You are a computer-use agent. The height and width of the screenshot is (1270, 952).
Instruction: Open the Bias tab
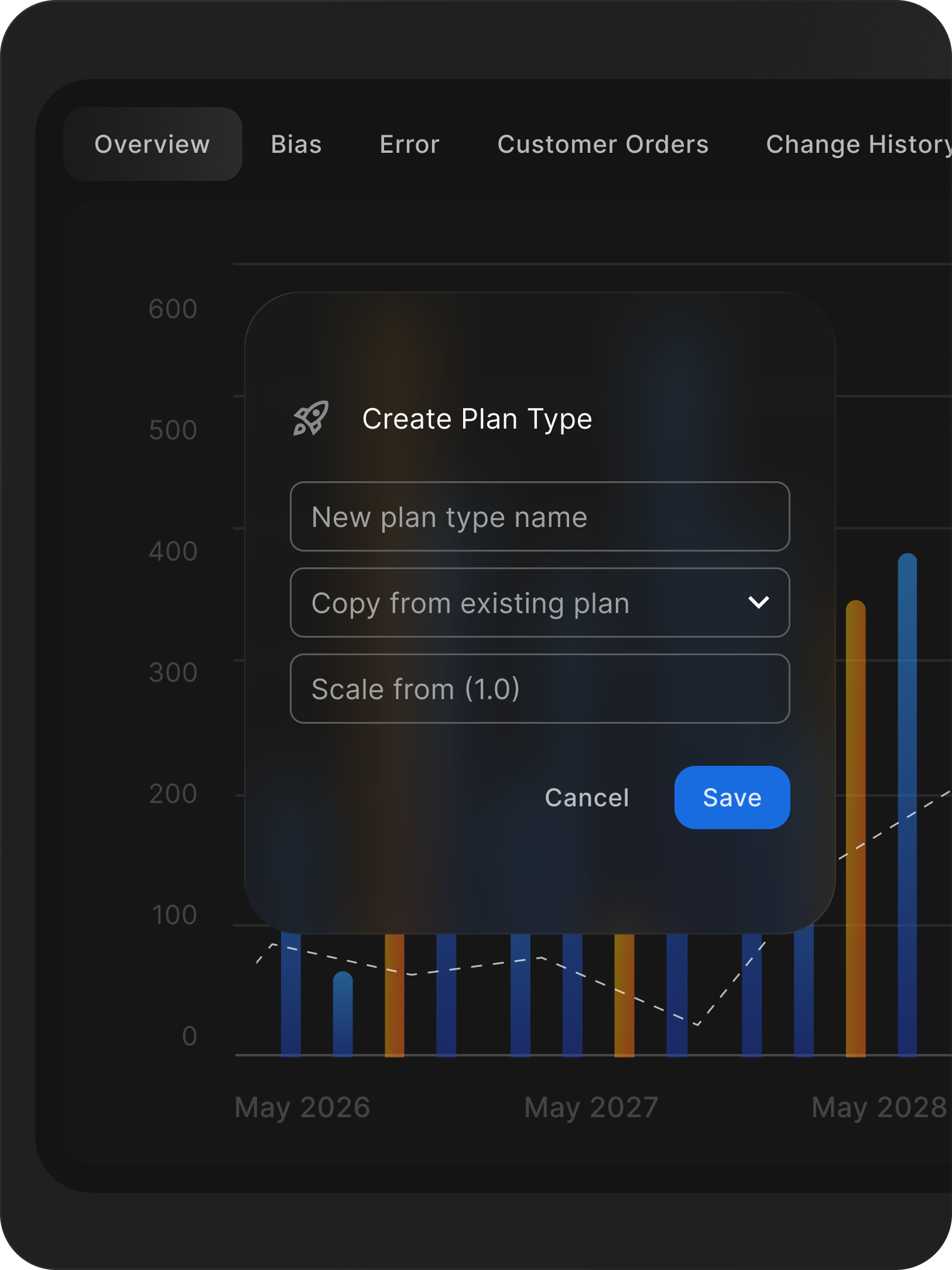296,144
